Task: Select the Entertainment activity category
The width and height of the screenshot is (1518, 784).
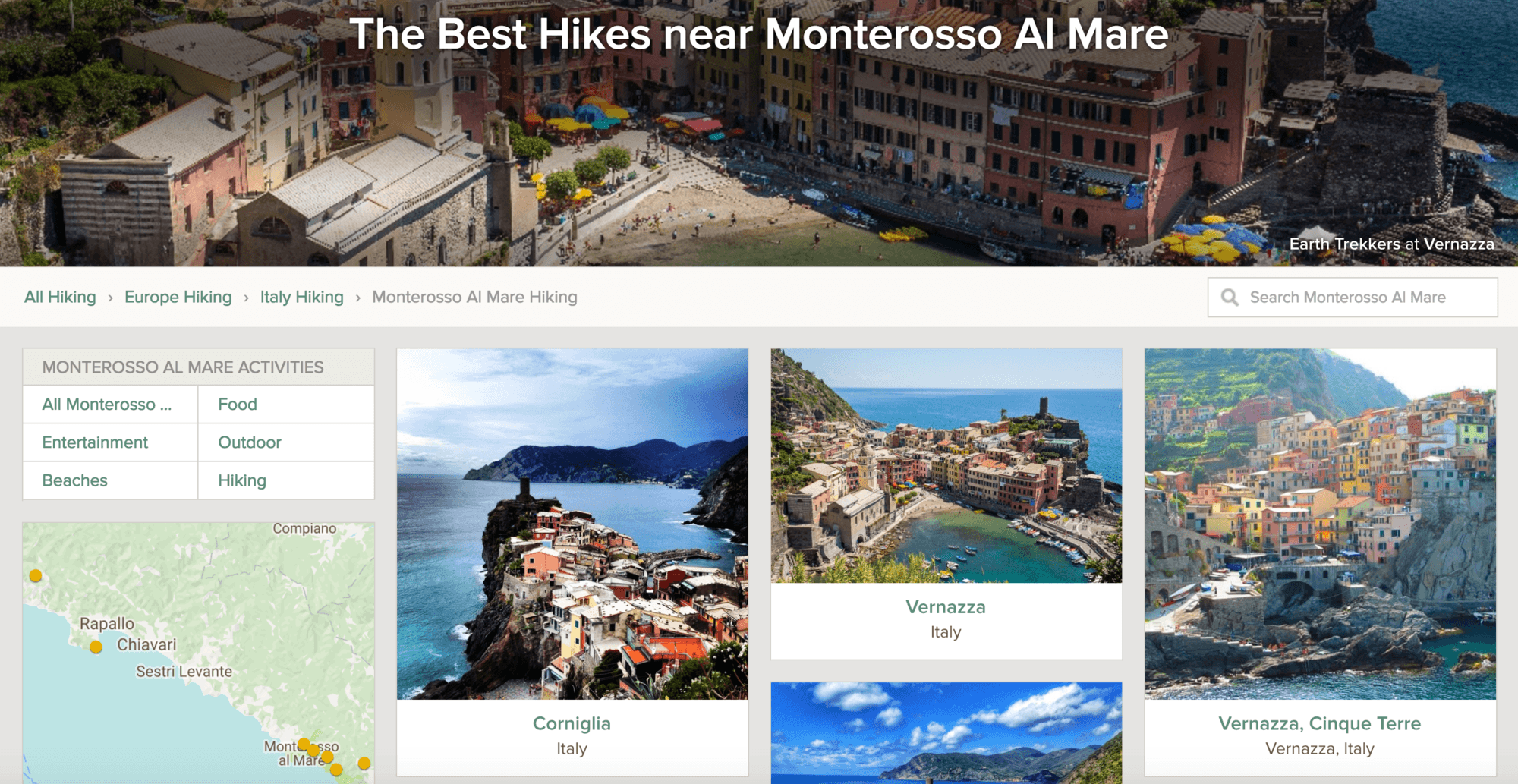Action: click(x=110, y=442)
